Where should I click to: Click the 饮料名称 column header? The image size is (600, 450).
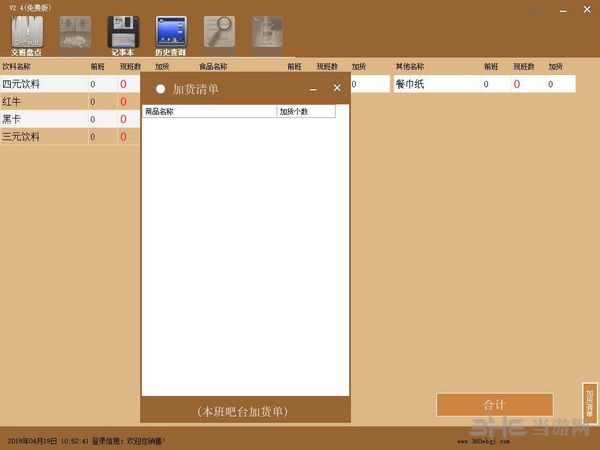coord(16,67)
